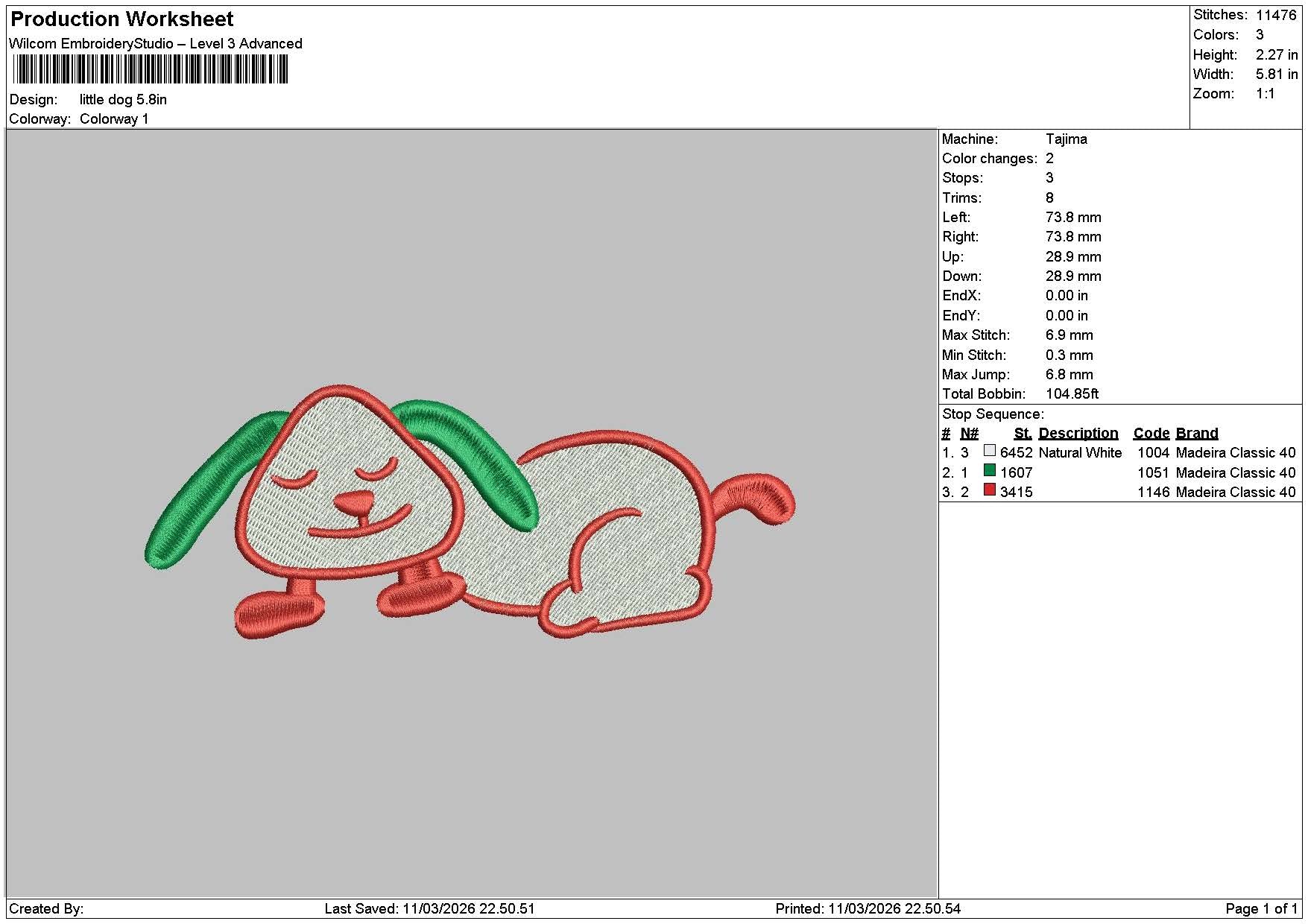Viewport: 1308px width, 924px height.
Task: Click the 'Color changes:' label
Action: click(989, 158)
